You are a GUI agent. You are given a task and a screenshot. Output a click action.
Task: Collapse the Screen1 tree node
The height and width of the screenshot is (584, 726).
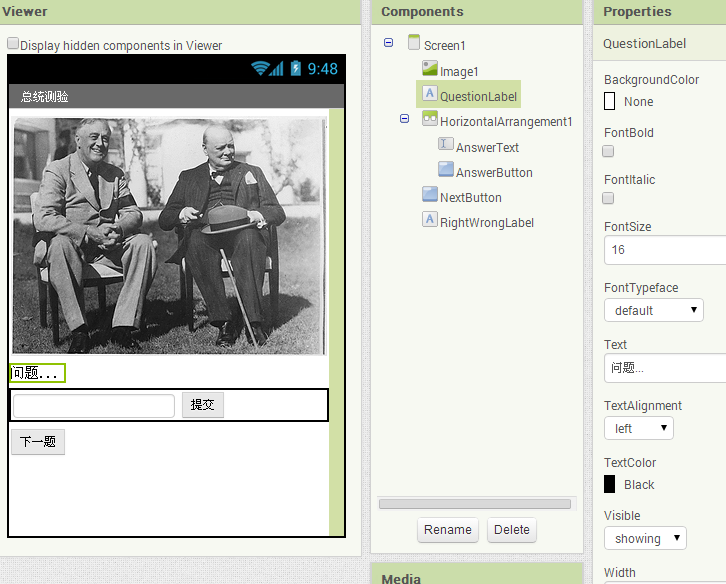pos(388,43)
